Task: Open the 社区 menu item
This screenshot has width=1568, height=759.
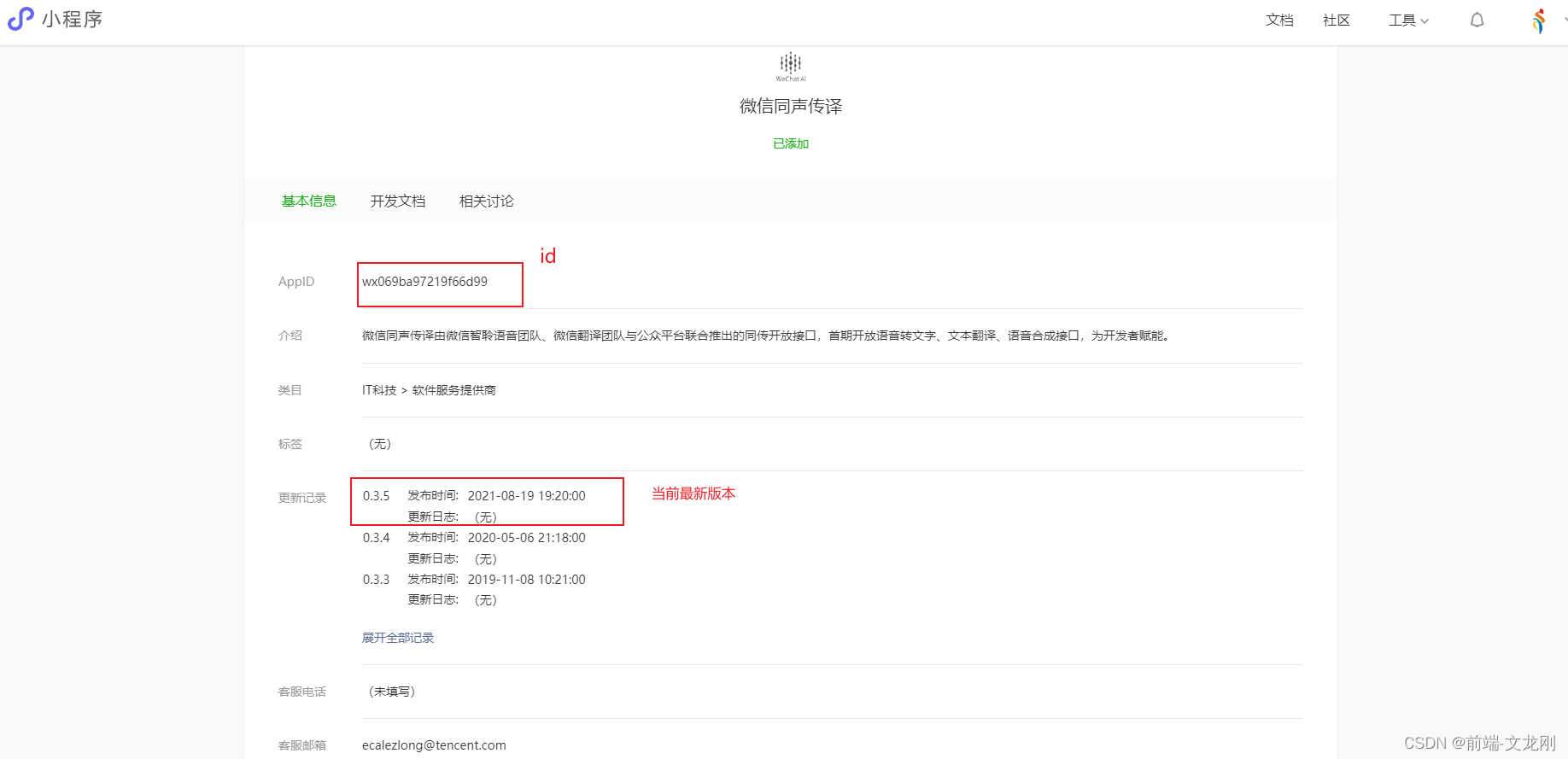Action: coord(1337,20)
